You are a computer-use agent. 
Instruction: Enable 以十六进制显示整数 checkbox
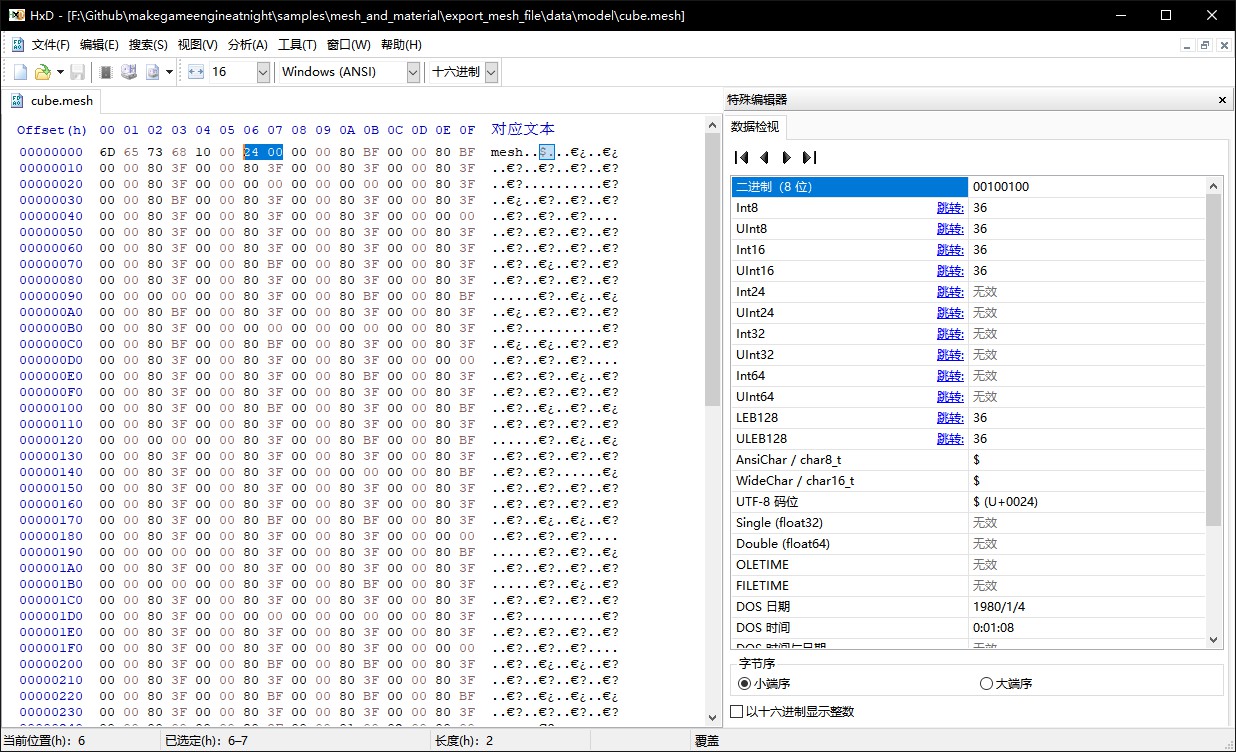tap(737, 712)
